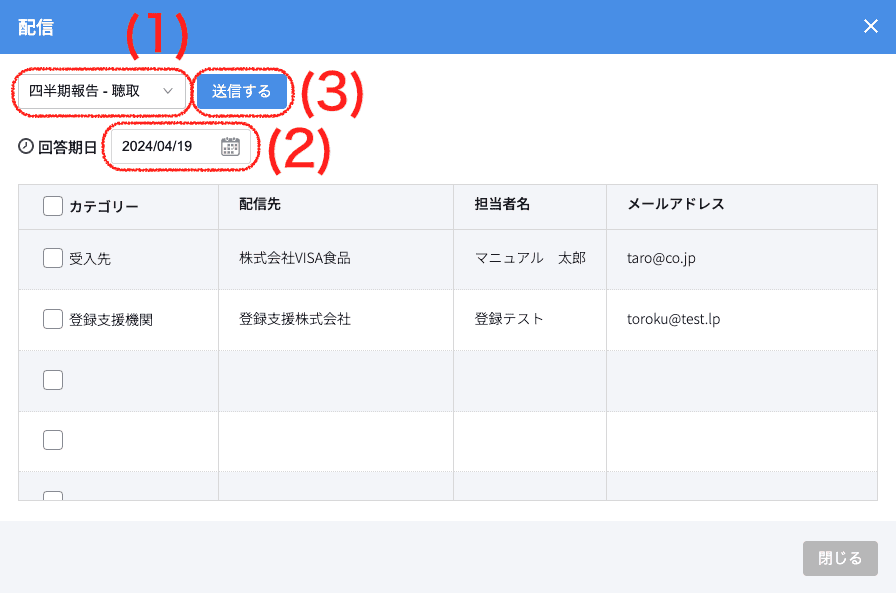This screenshot has height=593, width=896.
Task: Expand the 四半期報告 - 聴取 dropdown arrow
Action: [x=168, y=91]
